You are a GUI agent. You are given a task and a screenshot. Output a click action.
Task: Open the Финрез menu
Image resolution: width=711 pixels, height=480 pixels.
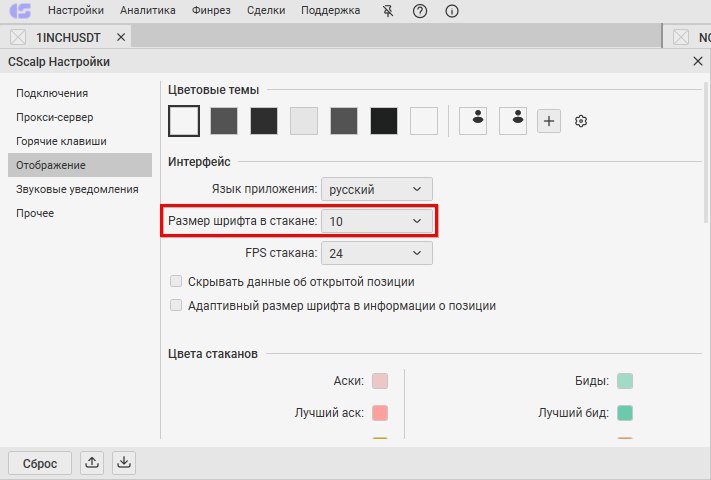(211, 10)
